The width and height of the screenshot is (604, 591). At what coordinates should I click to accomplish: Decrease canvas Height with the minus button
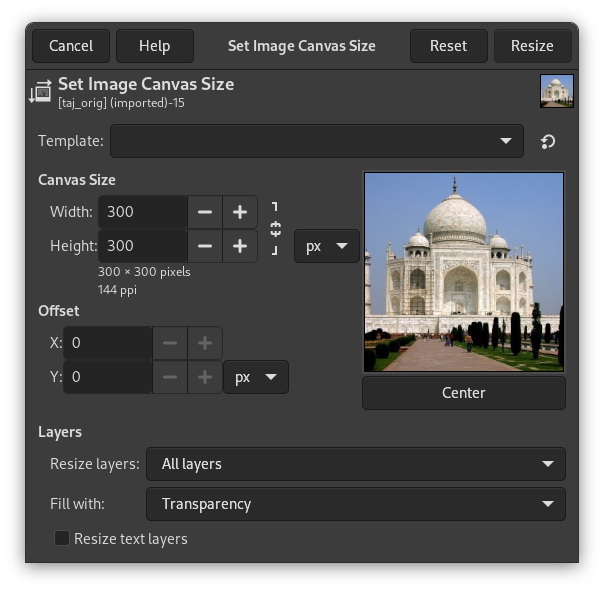point(205,246)
